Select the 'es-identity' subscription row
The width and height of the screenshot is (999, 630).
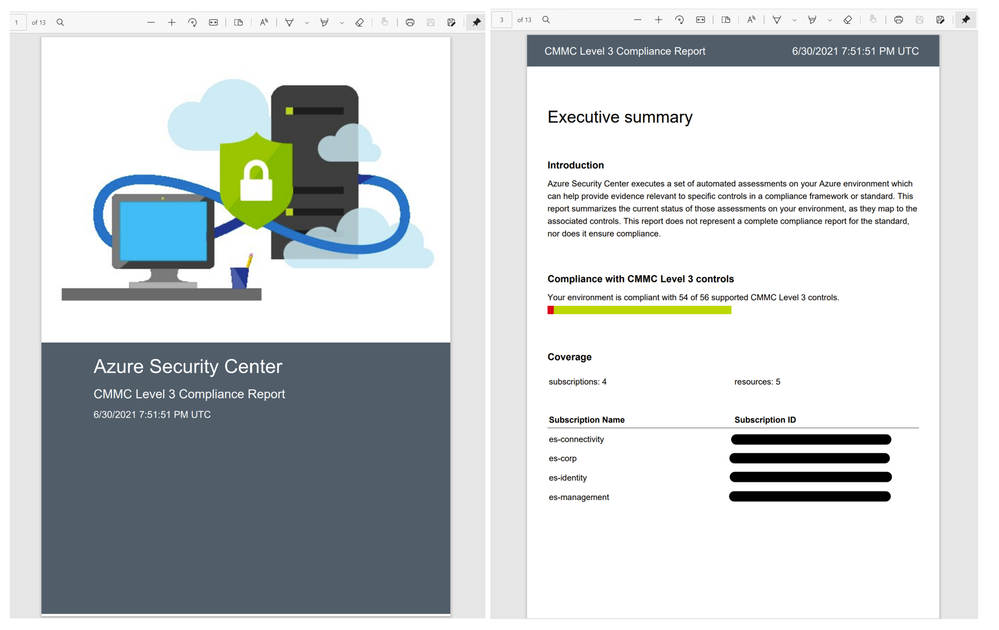(x=733, y=478)
